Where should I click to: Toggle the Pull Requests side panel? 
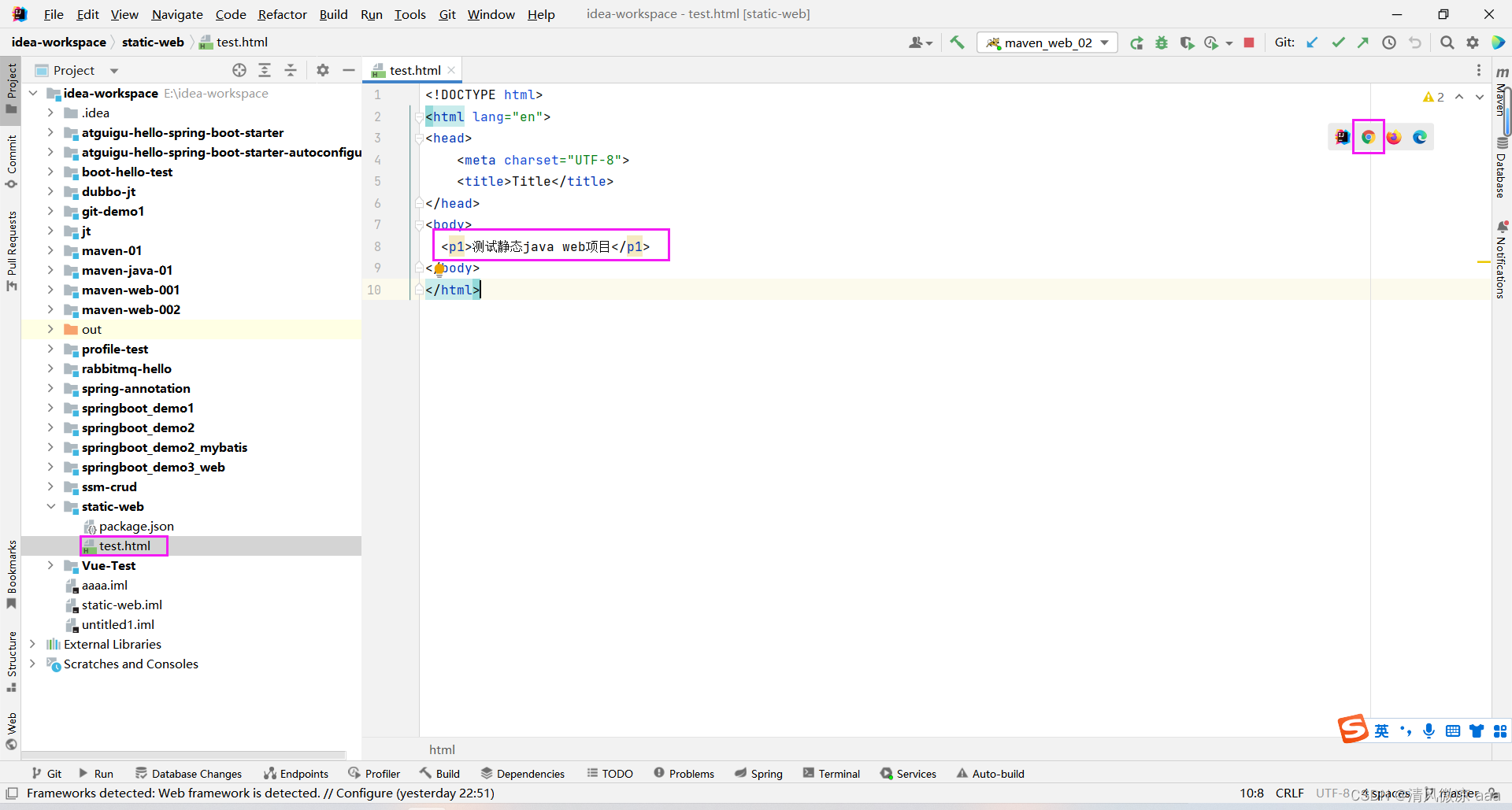coord(11,250)
